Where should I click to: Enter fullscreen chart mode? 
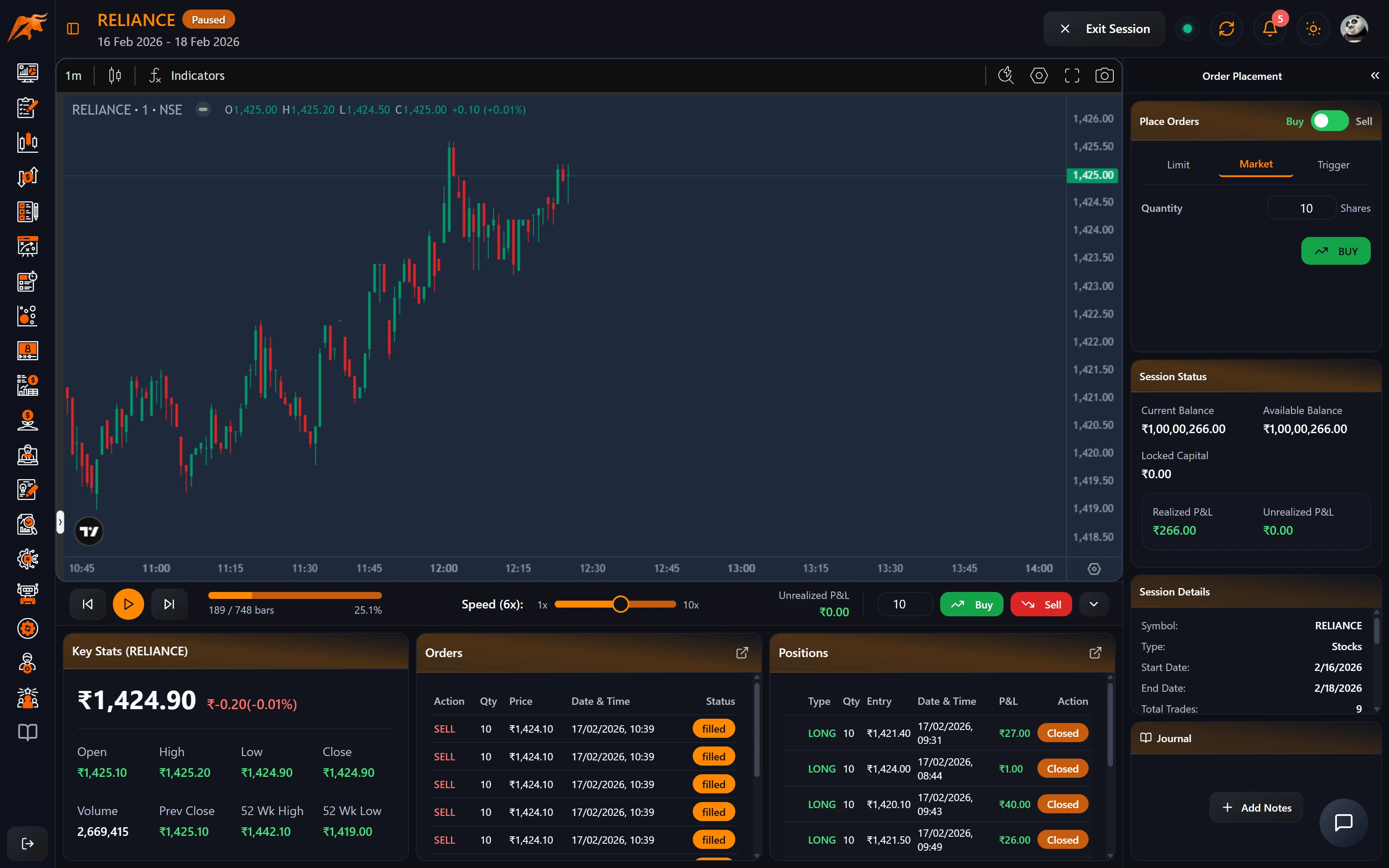[x=1072, y=76]
